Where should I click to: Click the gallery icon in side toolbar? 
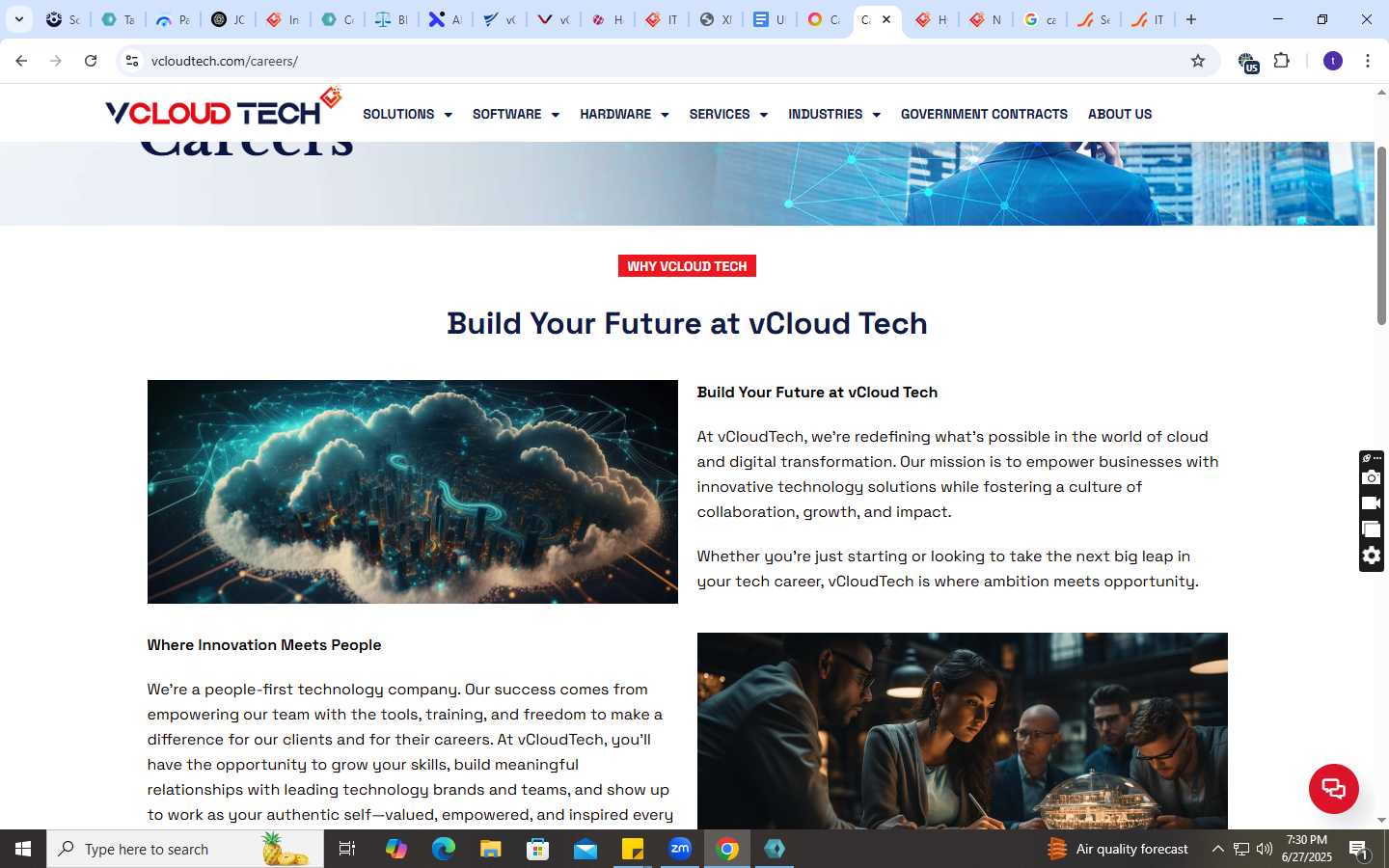(1371, 529)
